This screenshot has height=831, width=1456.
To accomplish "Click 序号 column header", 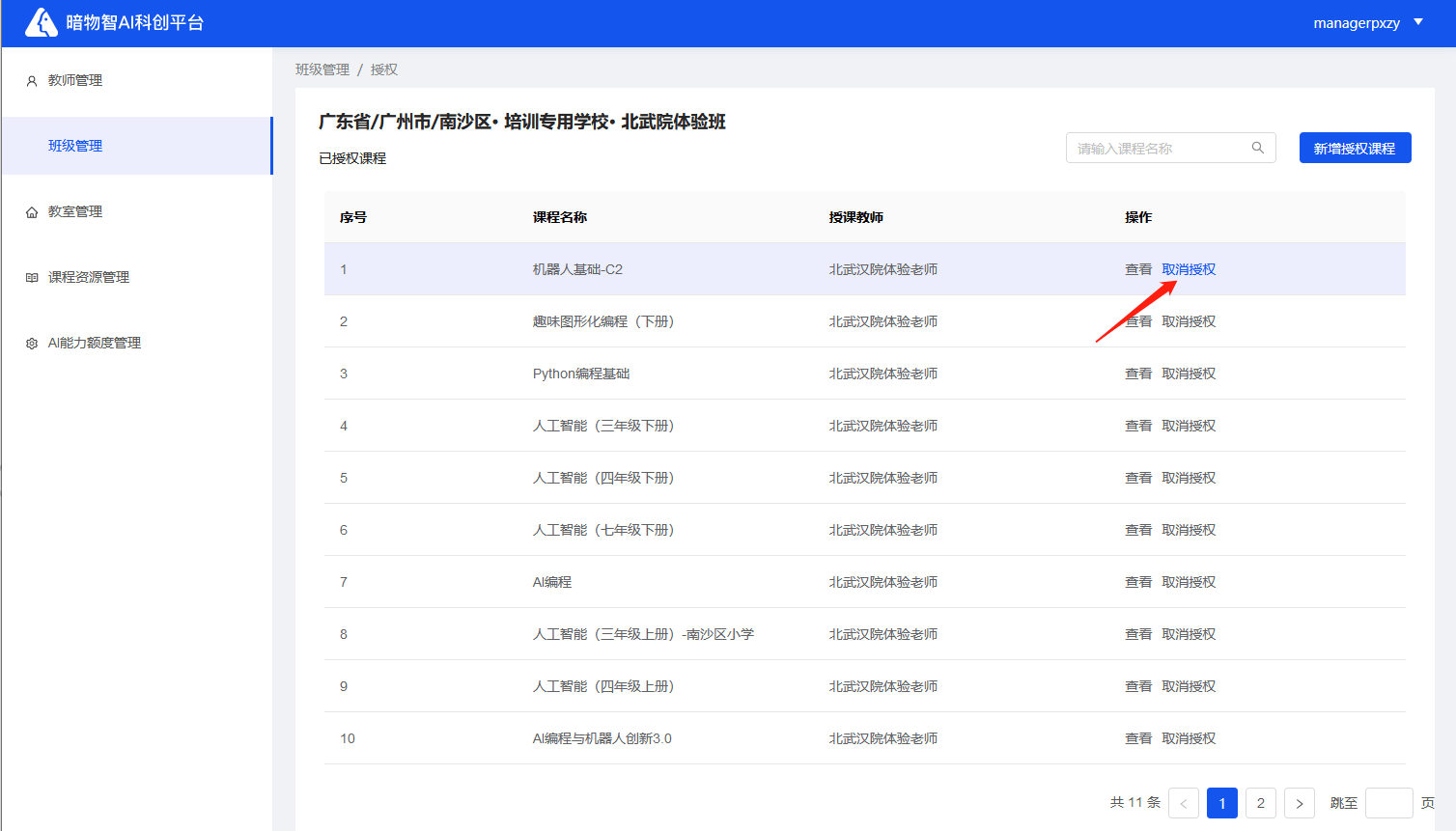I will [x=353, y=217].
